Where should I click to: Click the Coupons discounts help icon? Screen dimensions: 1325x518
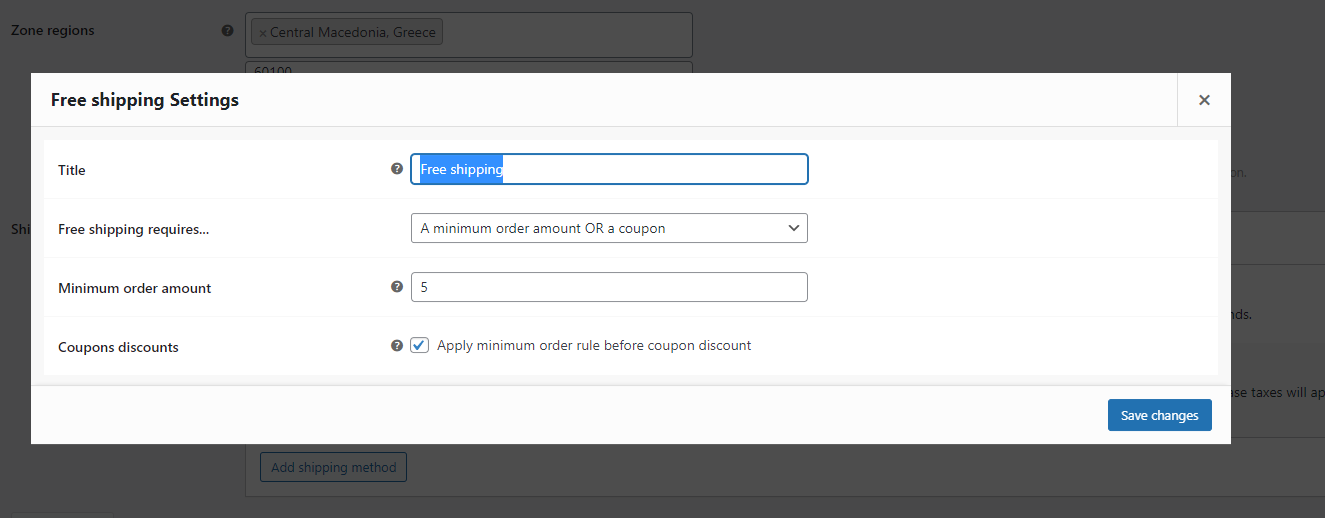pyautogui.click(x=397, y=346)
